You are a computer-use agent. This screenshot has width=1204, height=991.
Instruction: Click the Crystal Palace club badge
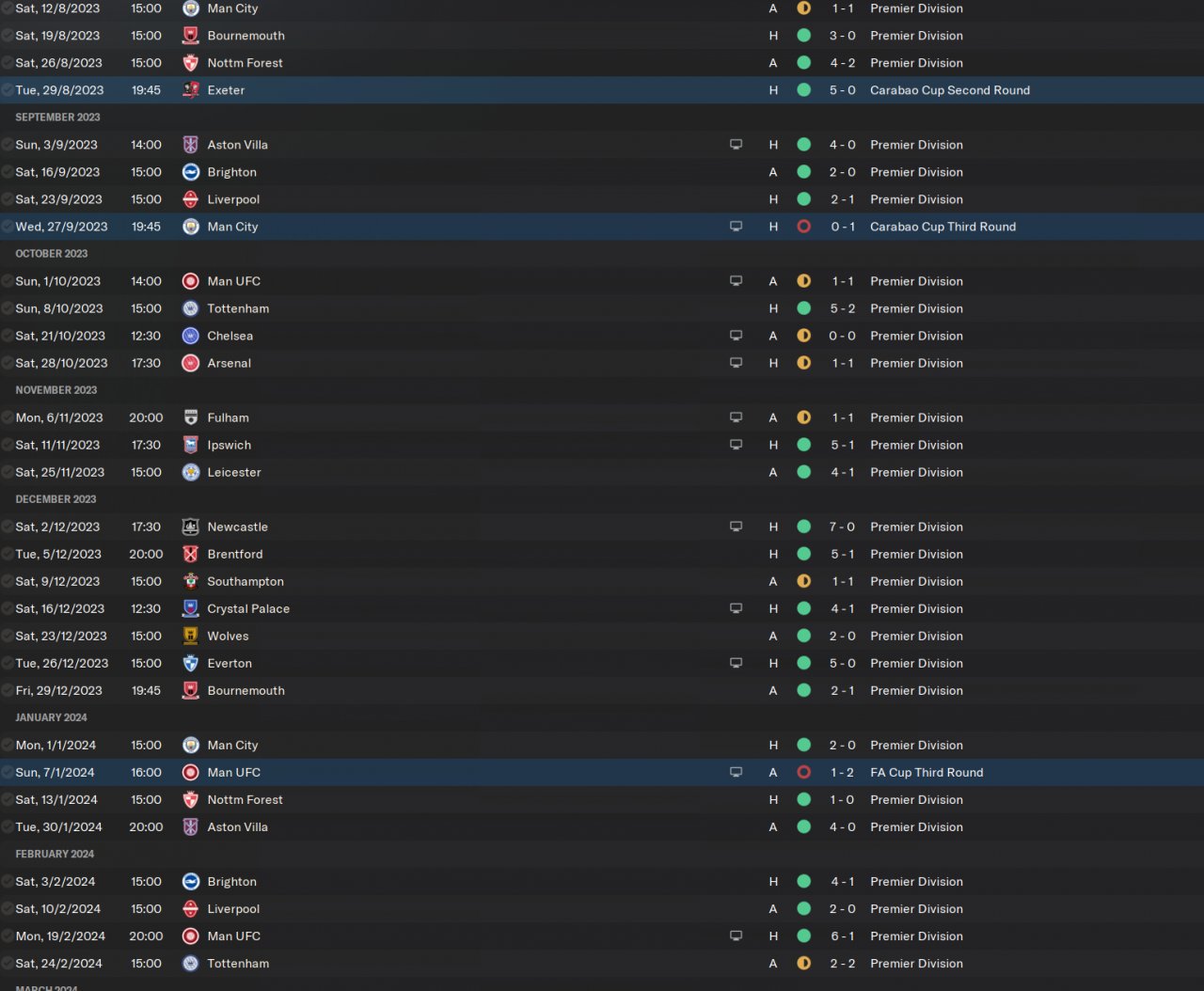pos(190,608)
